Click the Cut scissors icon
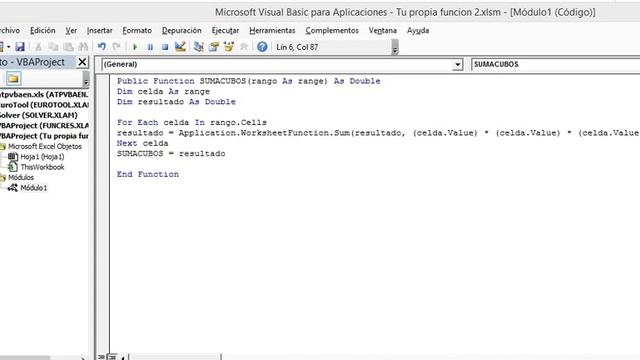Image resolution: width=640 pixels, height=360 pixels. pos(38,47)
